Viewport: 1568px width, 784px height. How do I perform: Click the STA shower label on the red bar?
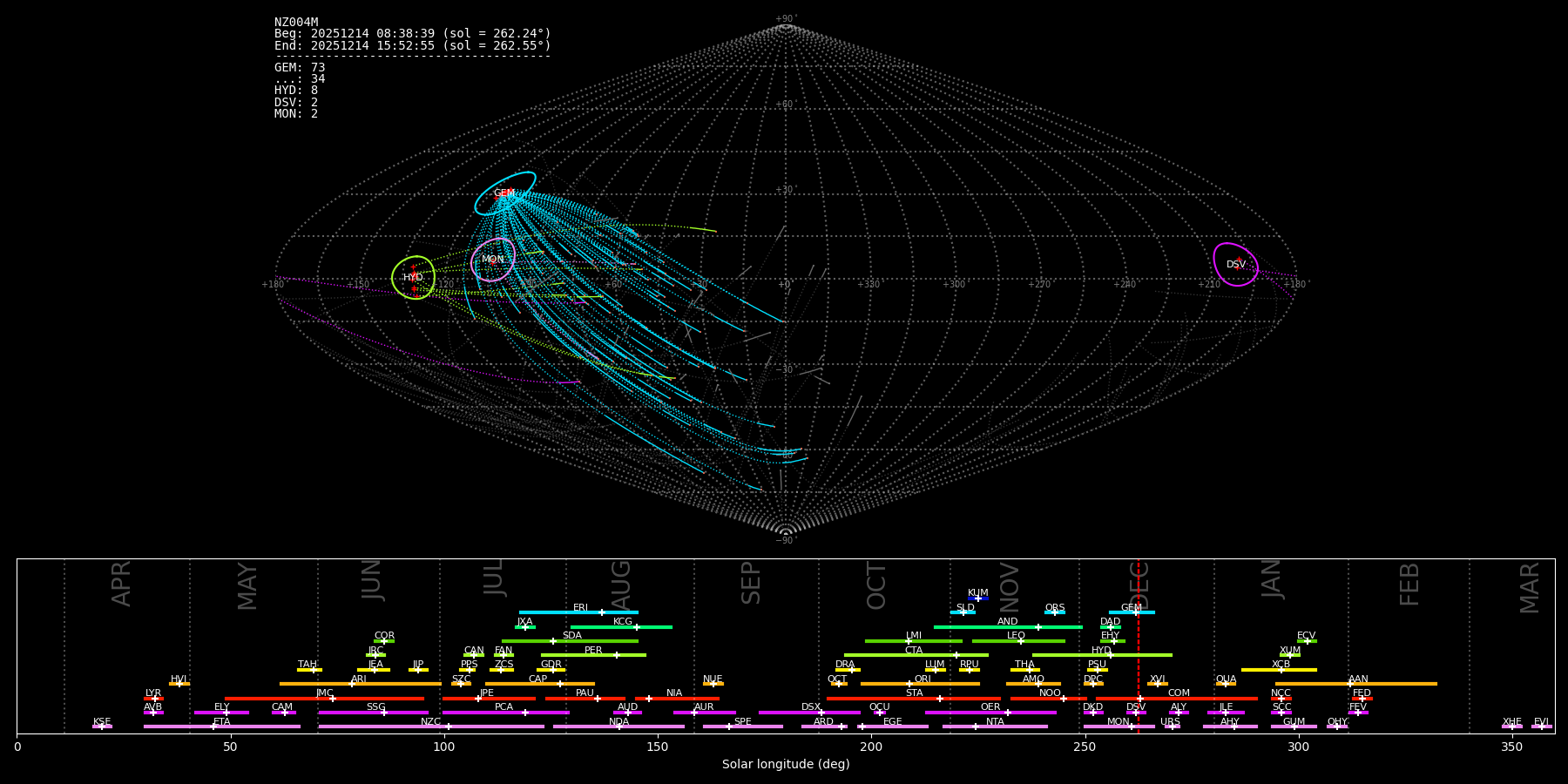point(914,693)
